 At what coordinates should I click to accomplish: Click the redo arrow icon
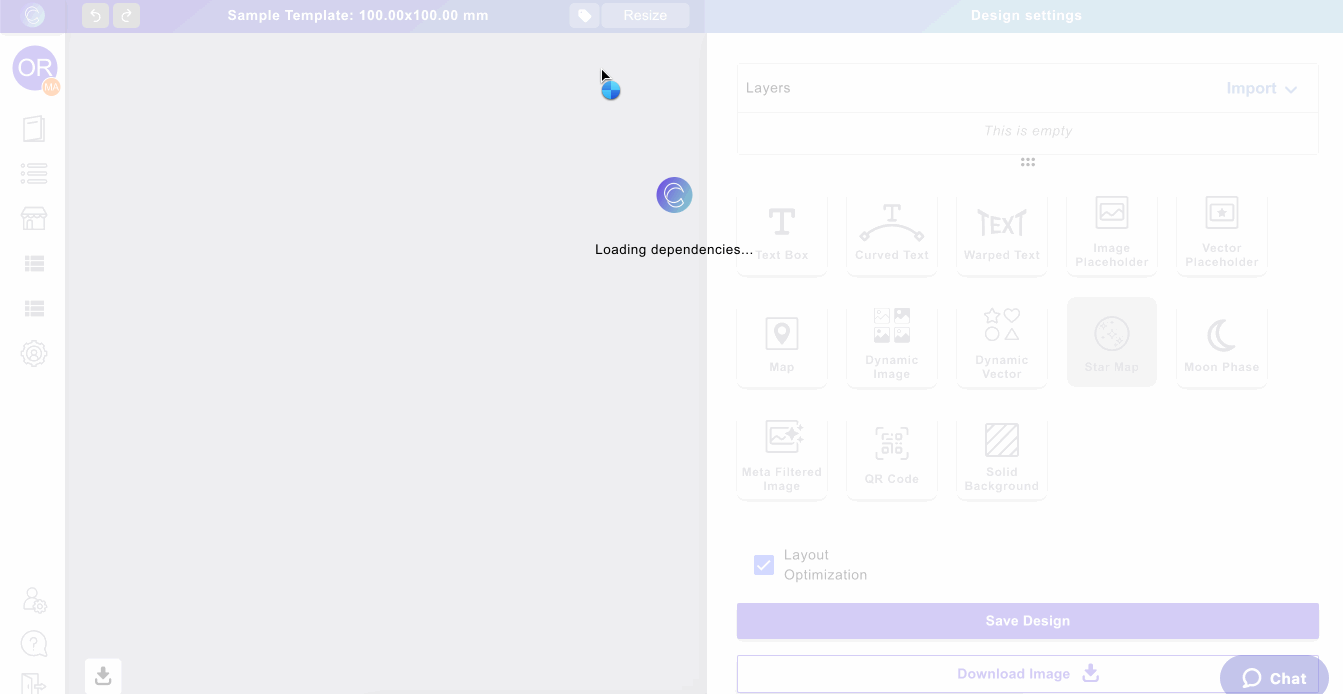click(x=127, y=16)
